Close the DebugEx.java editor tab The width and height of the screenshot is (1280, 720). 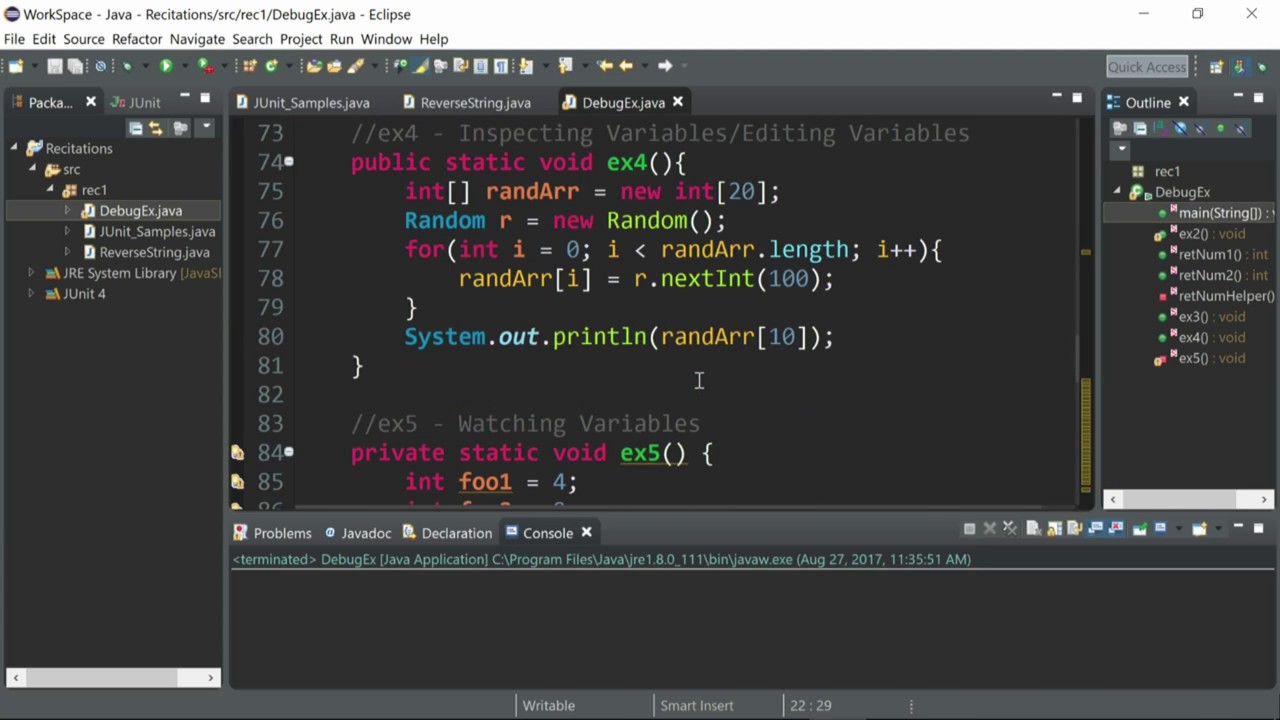(x=677, y=102)
